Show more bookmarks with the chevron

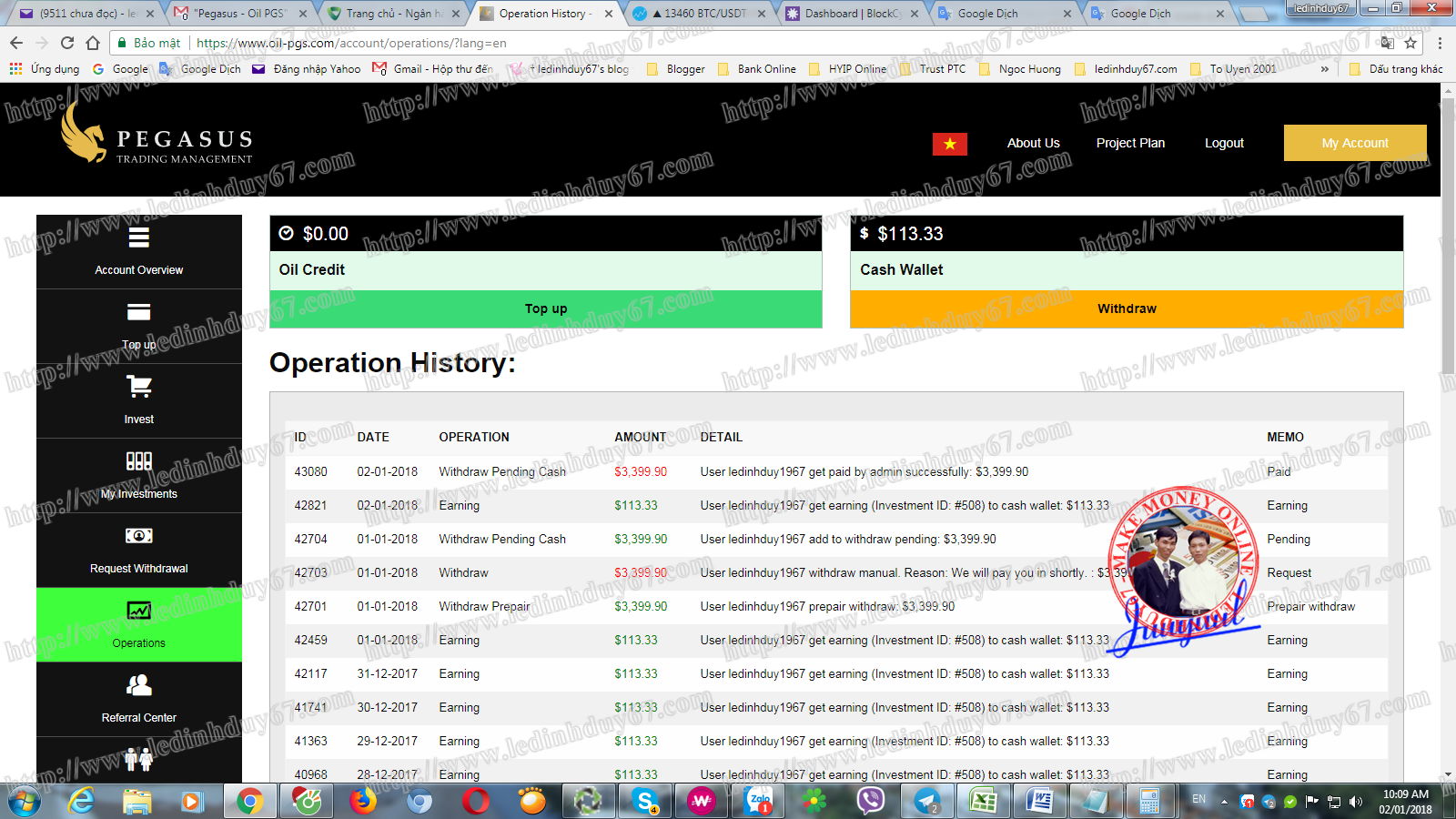[x=1325, y=69]
